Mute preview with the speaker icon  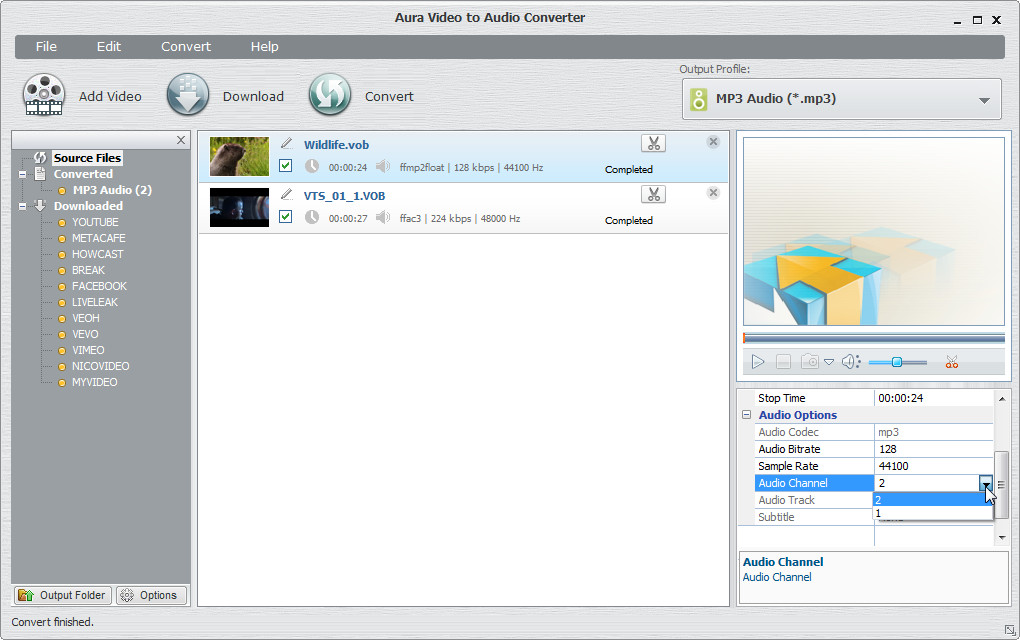850,362
